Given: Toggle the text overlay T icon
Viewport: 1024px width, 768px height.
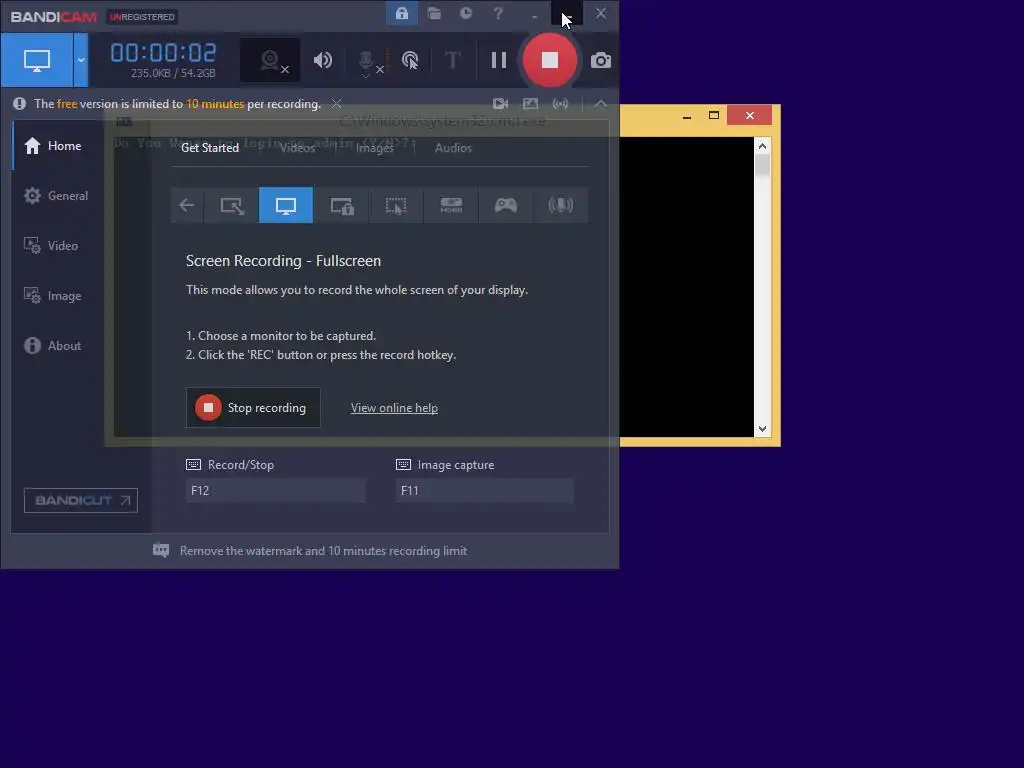Looking at the screenshot, I should click(x=452, y=60).
